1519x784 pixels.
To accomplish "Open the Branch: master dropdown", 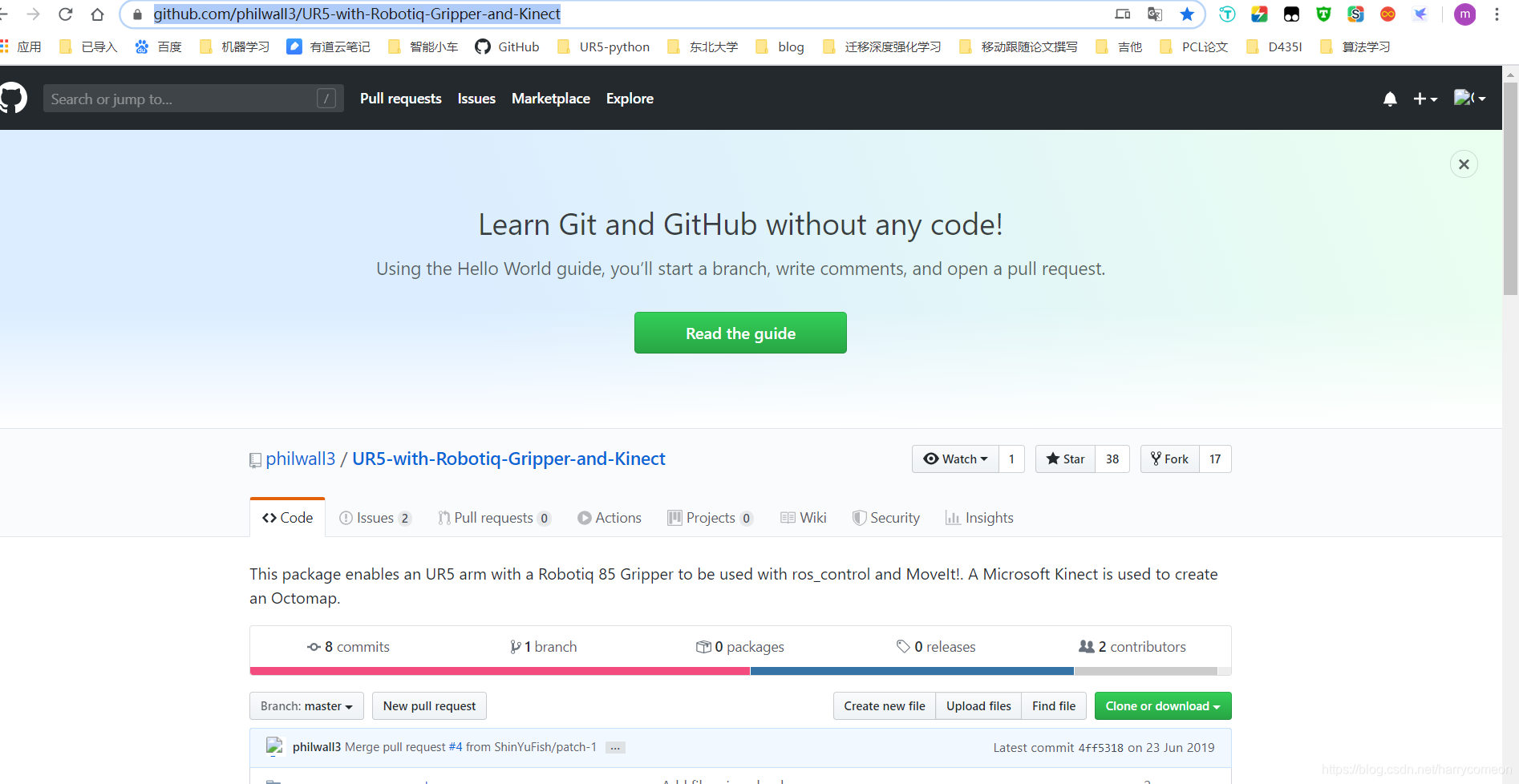I will [x=306, y=705].
